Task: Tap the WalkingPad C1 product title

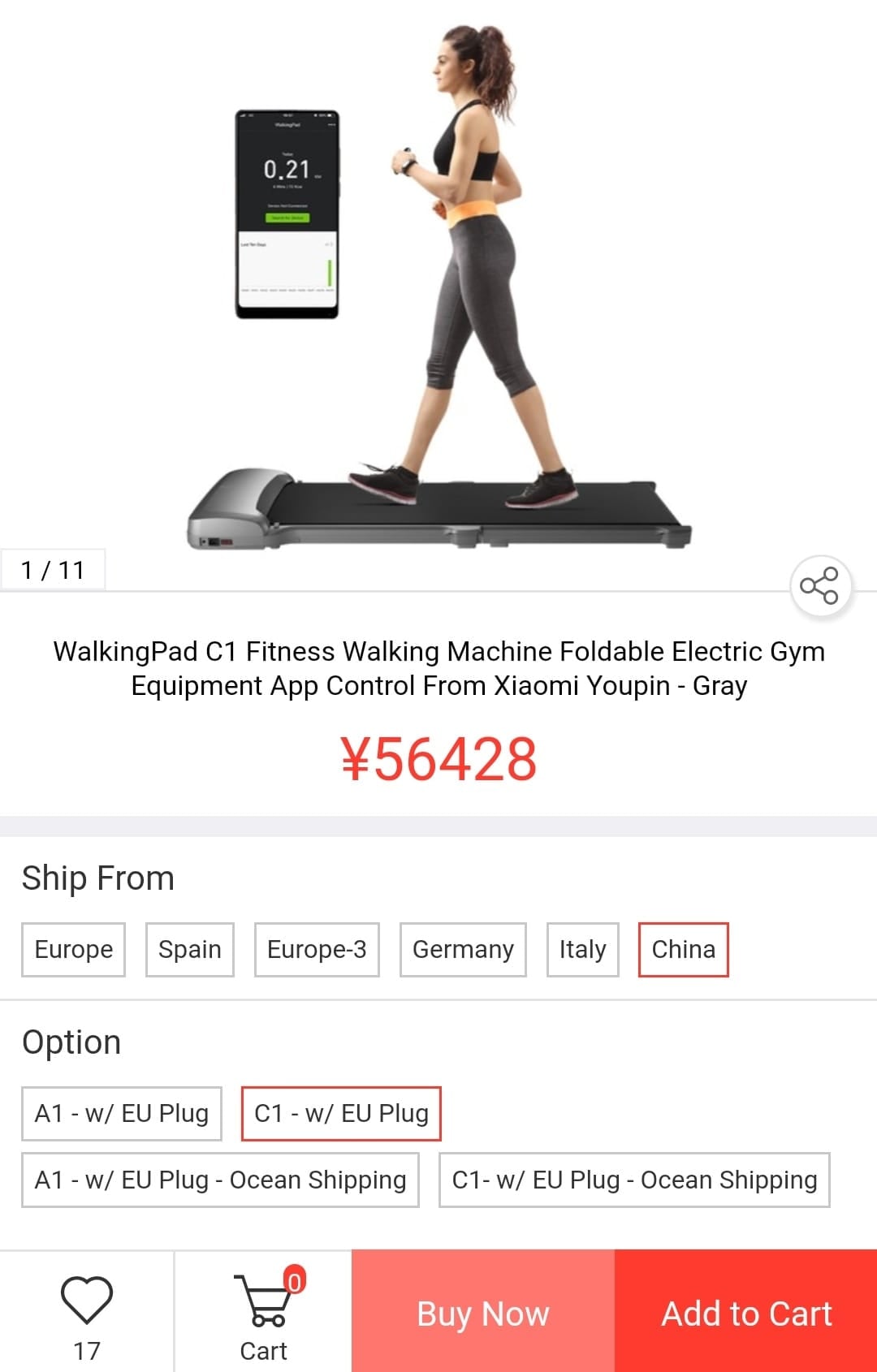Action: click(x=438, y=668)
